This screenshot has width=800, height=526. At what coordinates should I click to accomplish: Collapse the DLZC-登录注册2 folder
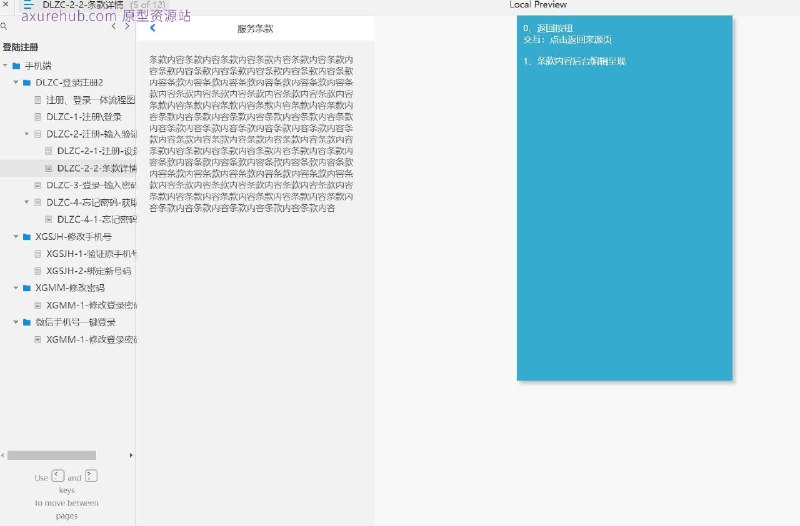click(16, 82)
